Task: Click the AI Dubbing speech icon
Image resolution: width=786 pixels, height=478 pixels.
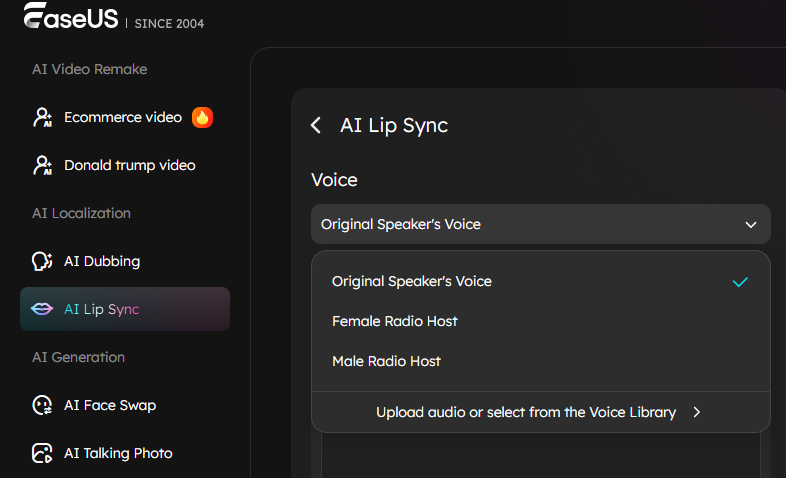Action: coord(42,261)
